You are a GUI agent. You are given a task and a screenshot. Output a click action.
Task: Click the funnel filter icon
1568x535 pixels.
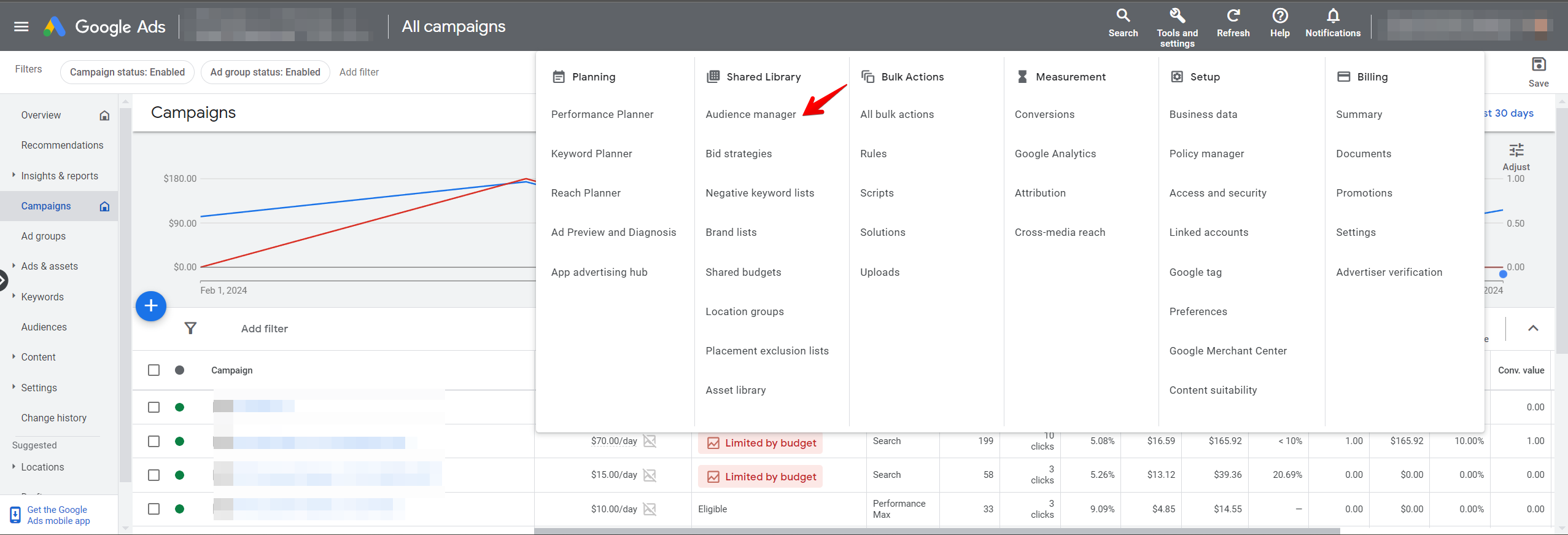pos(191,329)
